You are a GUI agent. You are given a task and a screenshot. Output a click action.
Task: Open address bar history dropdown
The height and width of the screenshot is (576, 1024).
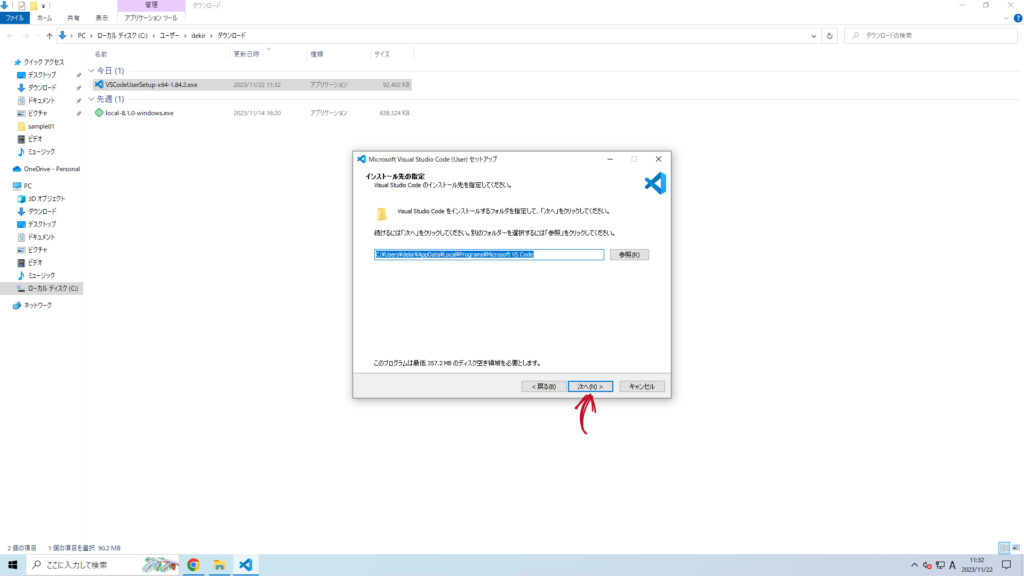[813, 36]
